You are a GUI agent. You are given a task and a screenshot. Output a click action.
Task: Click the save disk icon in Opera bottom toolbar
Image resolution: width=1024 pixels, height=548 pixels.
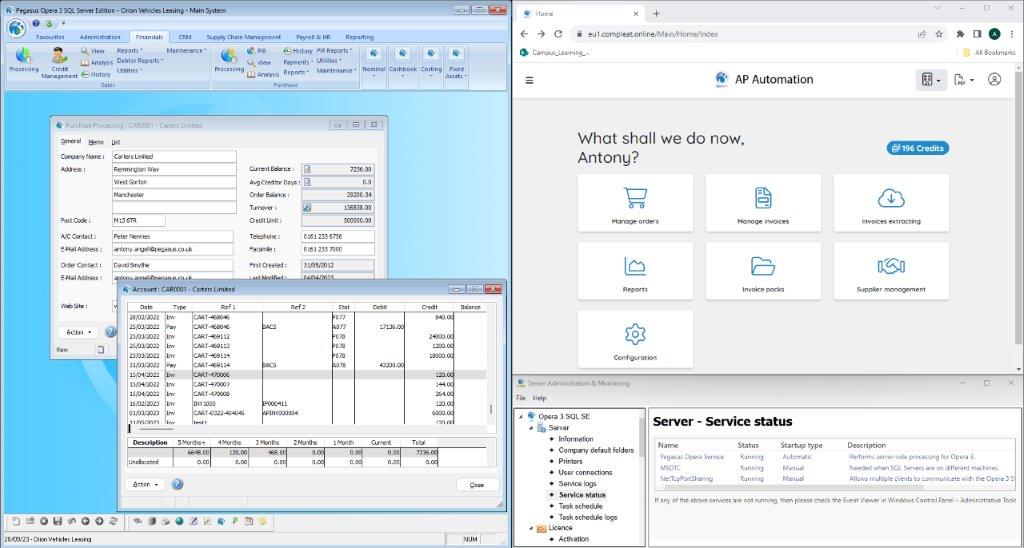click(x=57, y=521)
